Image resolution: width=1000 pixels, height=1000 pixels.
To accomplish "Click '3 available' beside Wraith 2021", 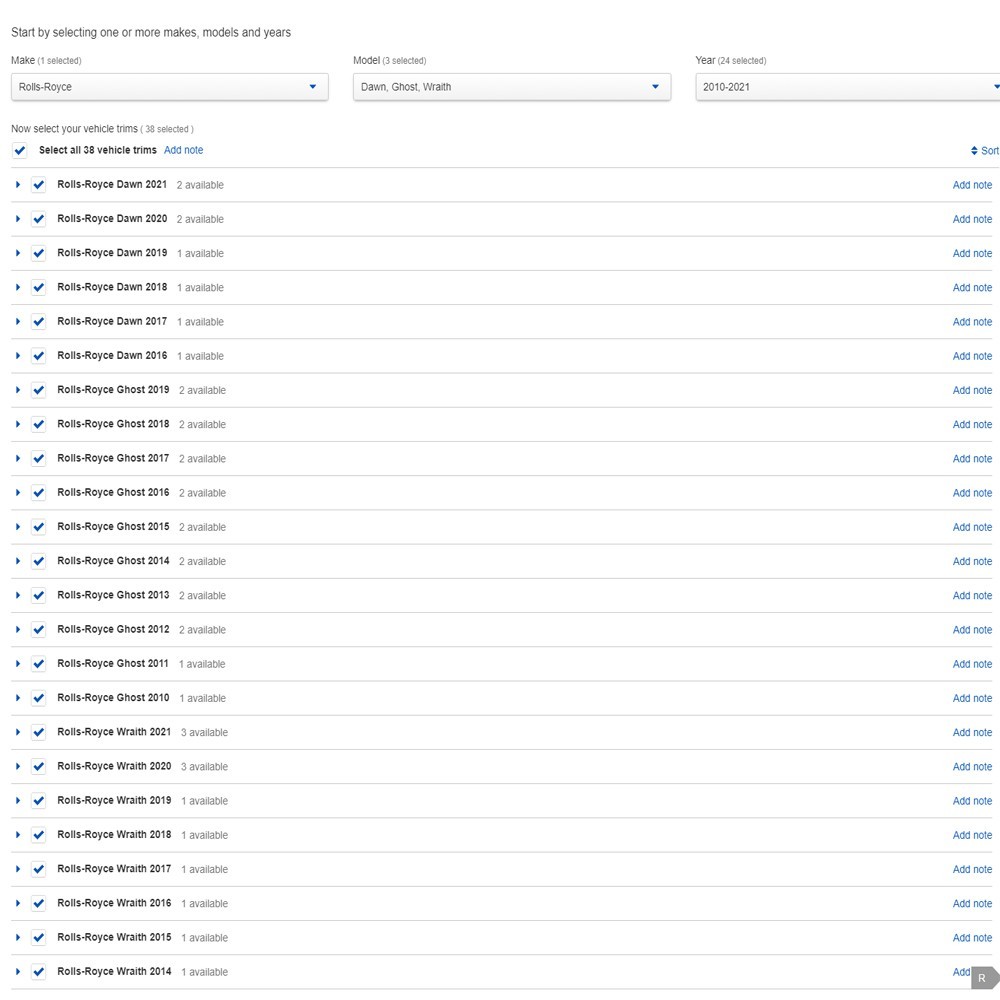I will [x=204, y=733].
